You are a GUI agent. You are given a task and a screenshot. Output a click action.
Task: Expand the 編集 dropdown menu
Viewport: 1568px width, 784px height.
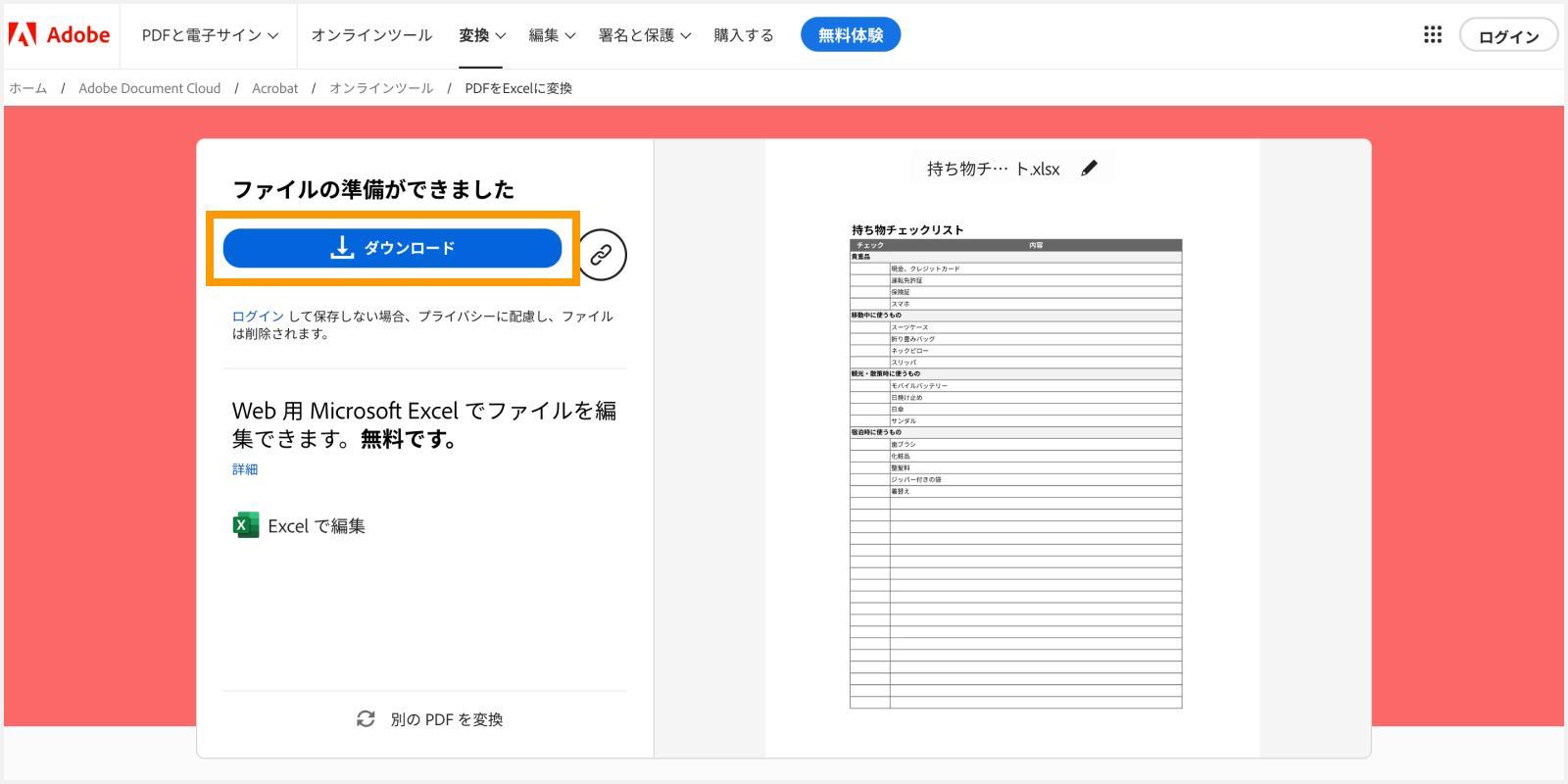point(552,35)
